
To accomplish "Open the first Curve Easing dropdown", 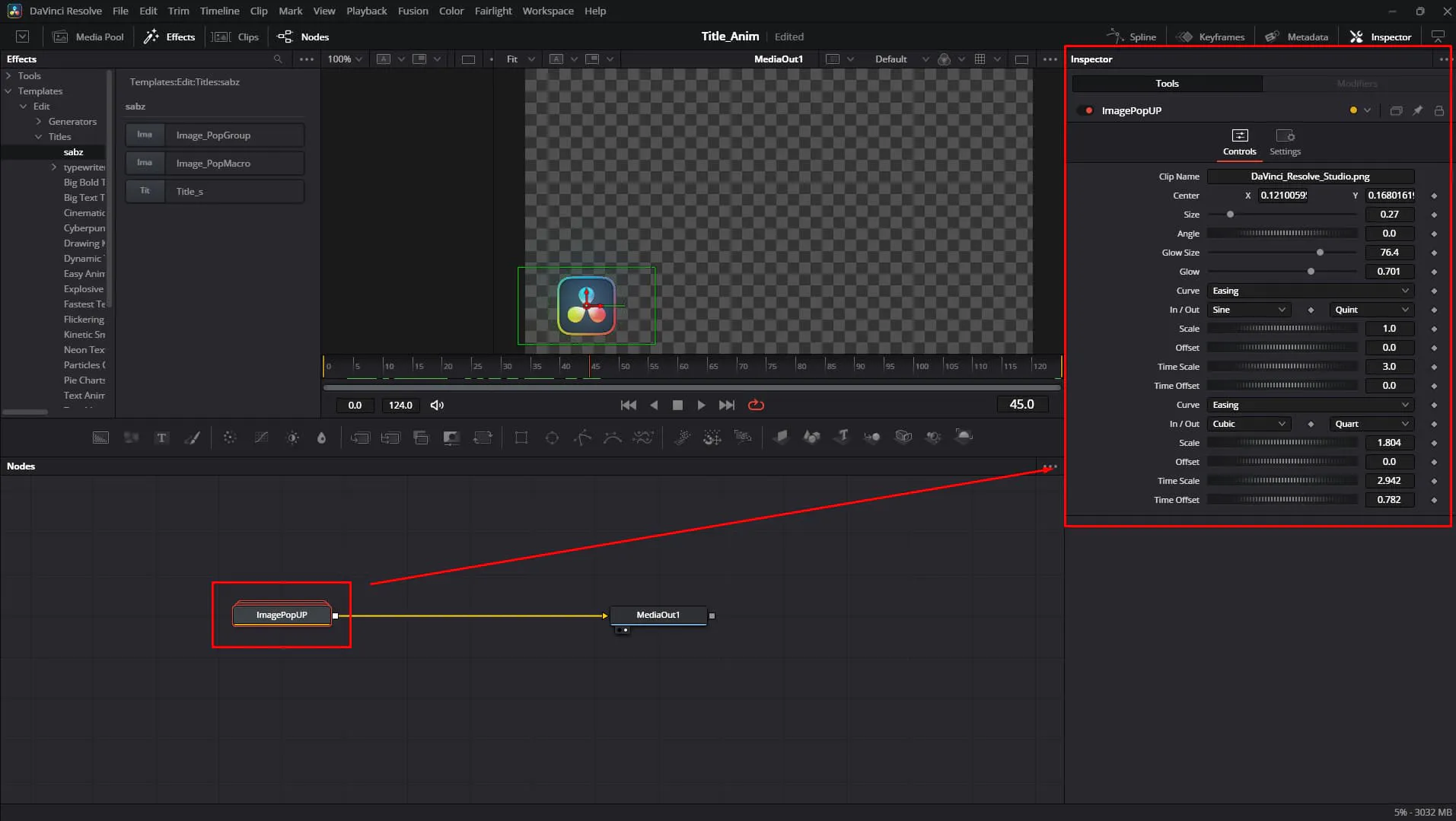I will pyautogui.click(x=1311, y=291).
